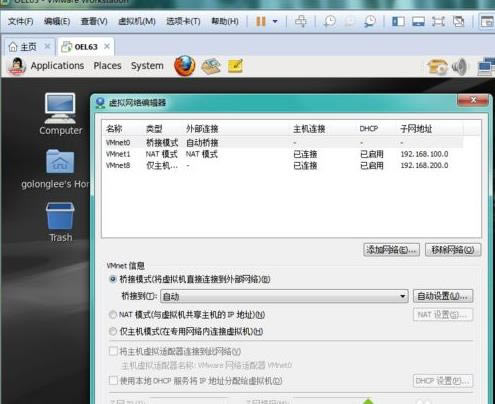Open the snapshot manager icon

click(x=370, y=21)
